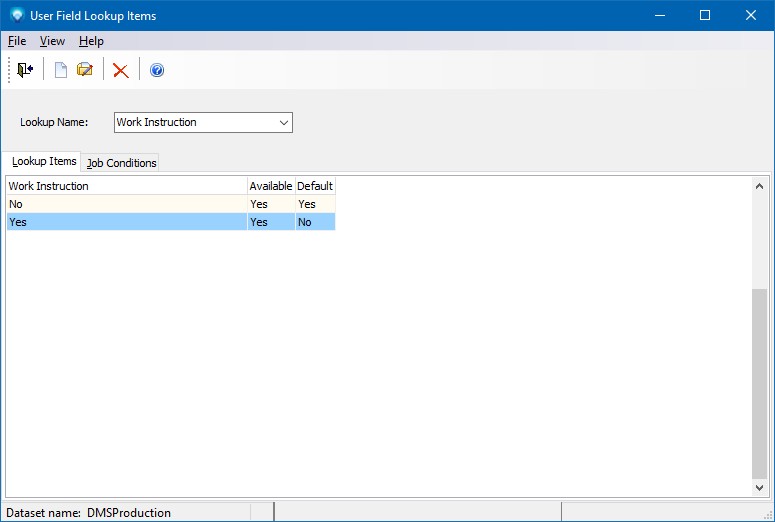
Task: Select the 'No' lookup item row
Action: pyautogui.click(x=126, y=204)
